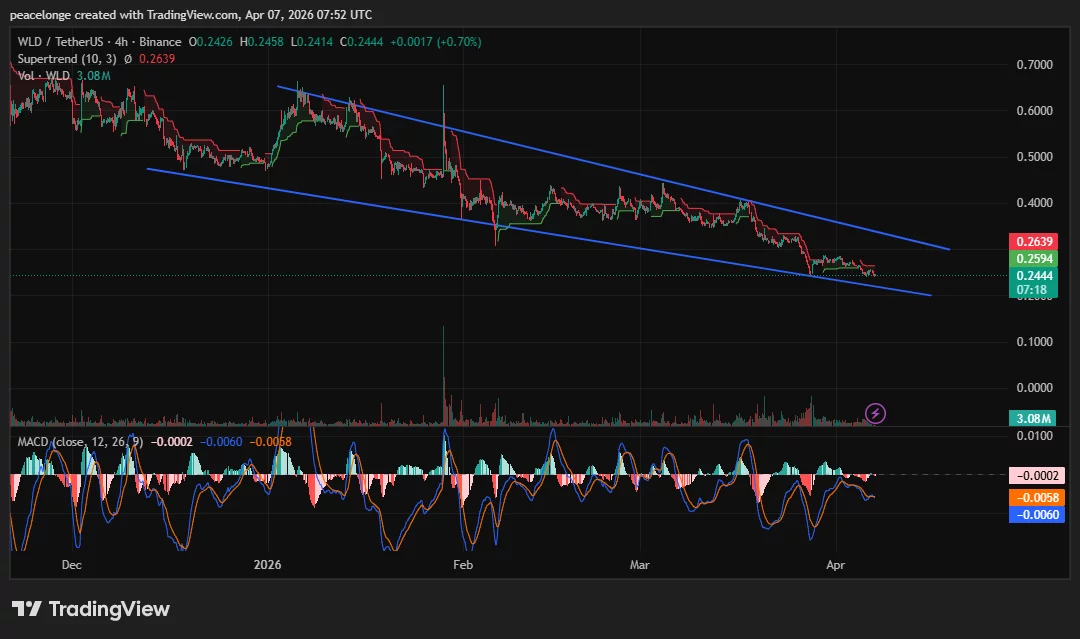Click the Vol · WLD indicator legend
The width and height of the screenshot is (1080, 639).
click(x=43, y=74)
